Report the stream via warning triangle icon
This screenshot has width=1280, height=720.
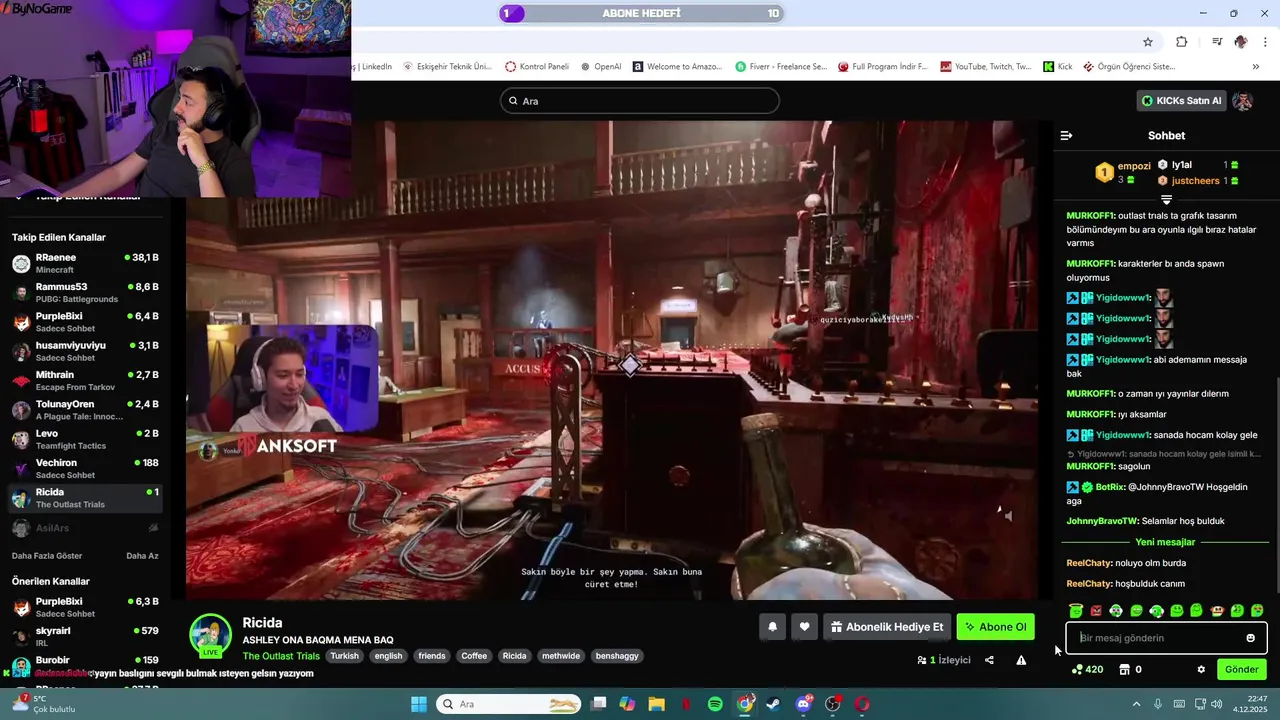tap(1021, 660)
